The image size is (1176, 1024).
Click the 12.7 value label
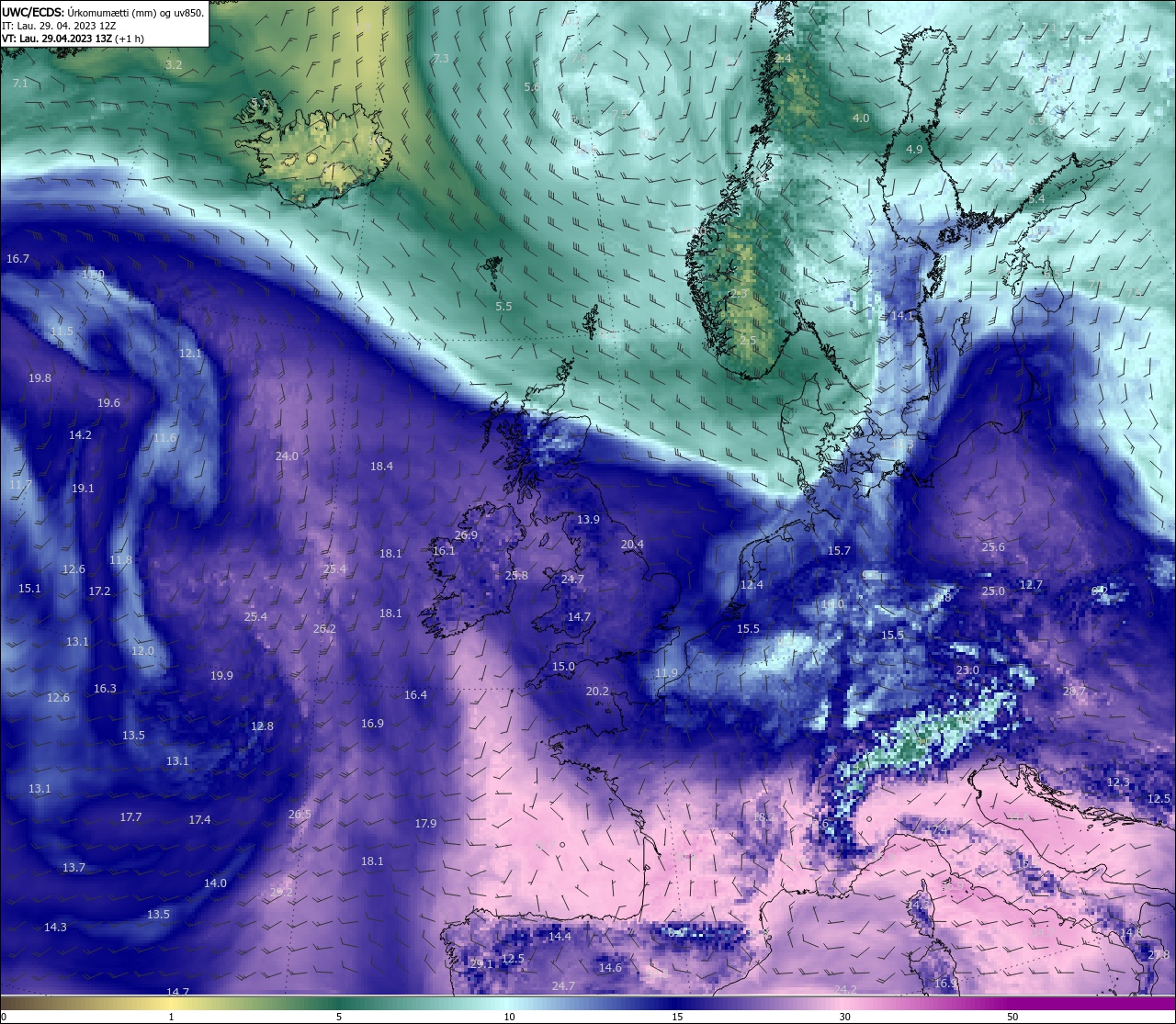pyautogui.click(x=1031, y=585)
